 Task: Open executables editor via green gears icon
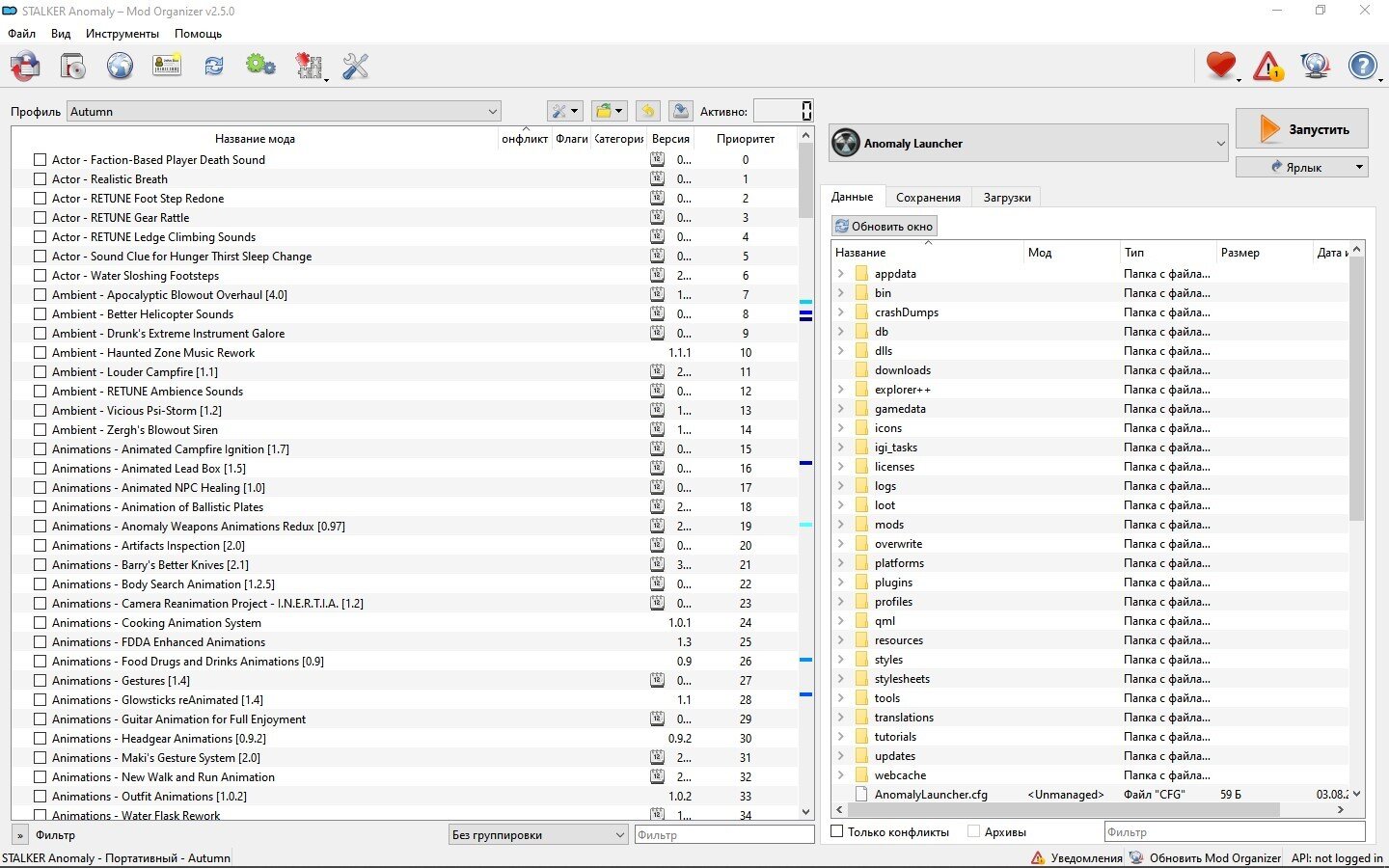(260, 66)
